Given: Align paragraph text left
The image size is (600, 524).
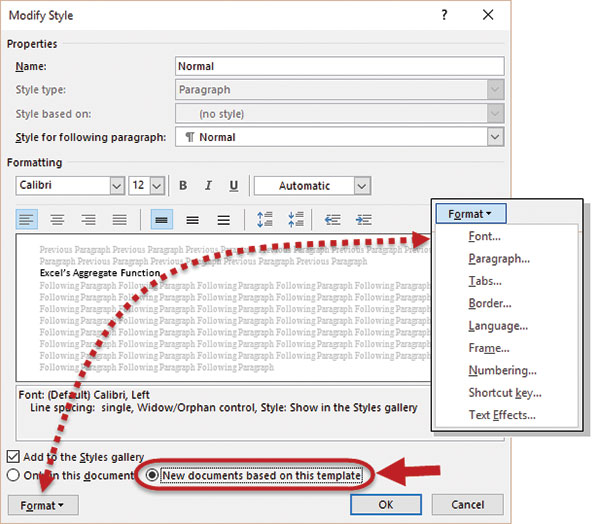Looking at the screenshot, I should [27, 219].
